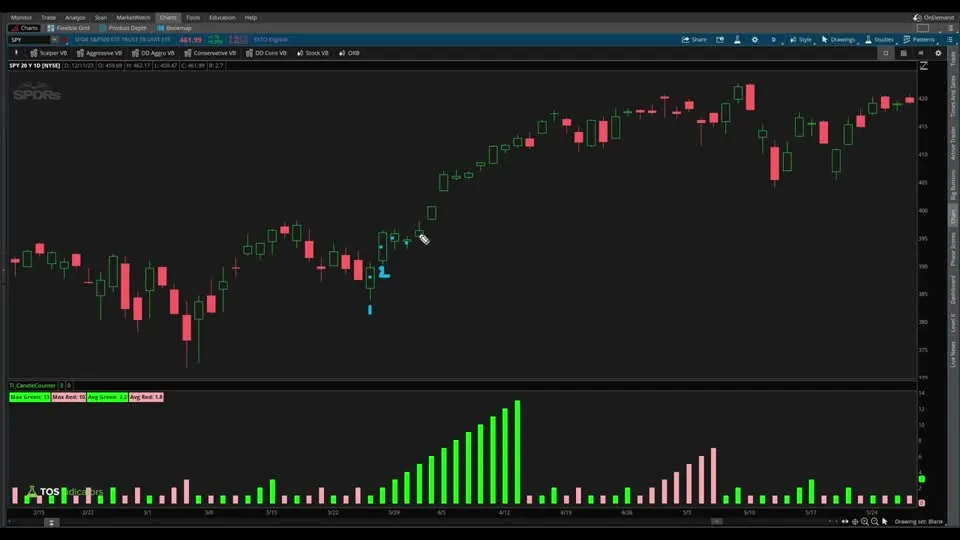Open the Patterns dropdown
This screenshot has height=540, width=960.
[x=920, y=40]
